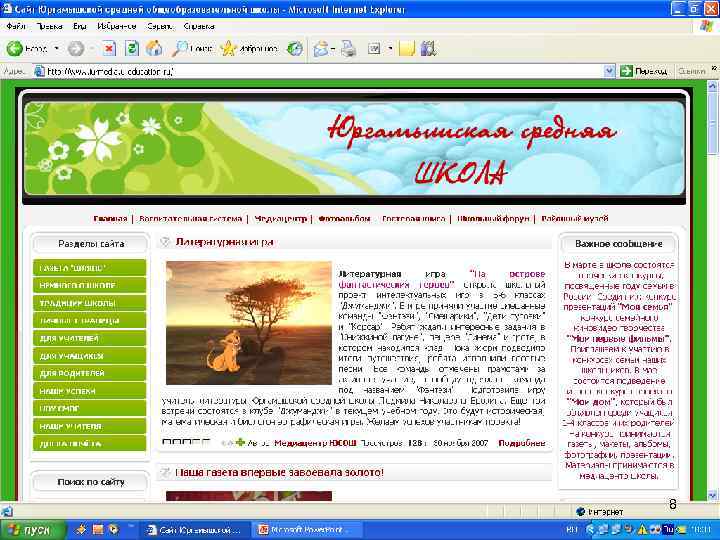
Task: Click the vertical scrollbar up arrow
Action: (712, 85)
